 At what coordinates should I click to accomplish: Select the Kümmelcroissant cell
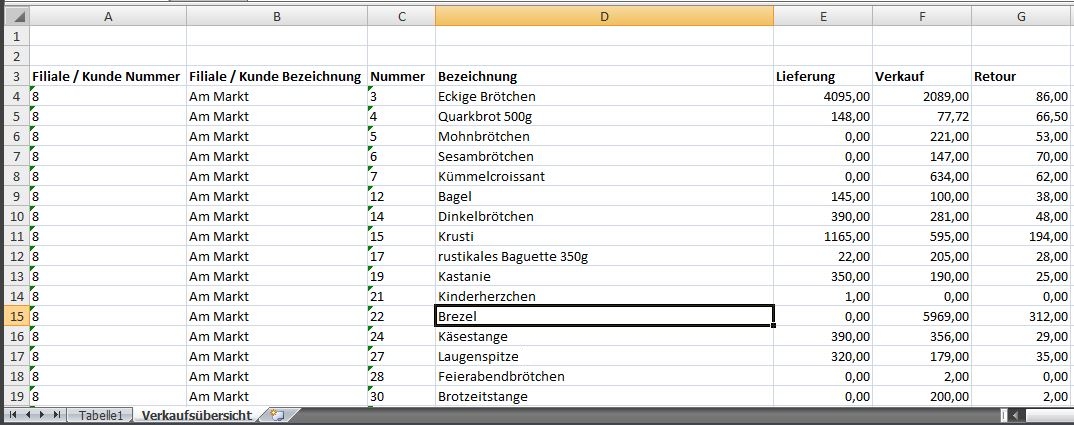tap(604, 176)
